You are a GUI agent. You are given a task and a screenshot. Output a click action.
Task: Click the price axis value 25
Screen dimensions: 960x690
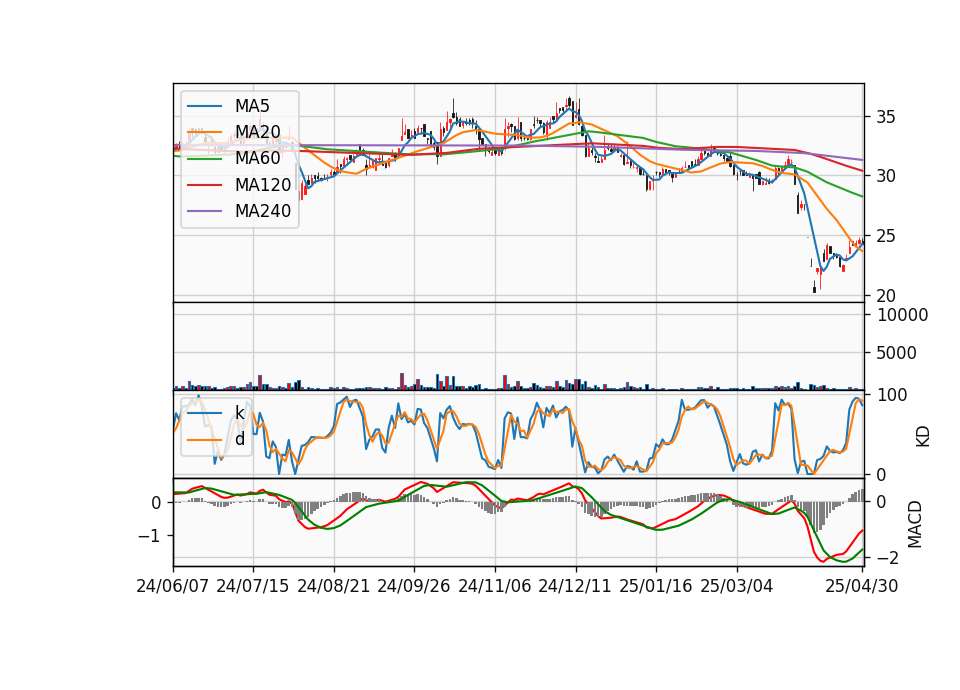pos(886,236)
